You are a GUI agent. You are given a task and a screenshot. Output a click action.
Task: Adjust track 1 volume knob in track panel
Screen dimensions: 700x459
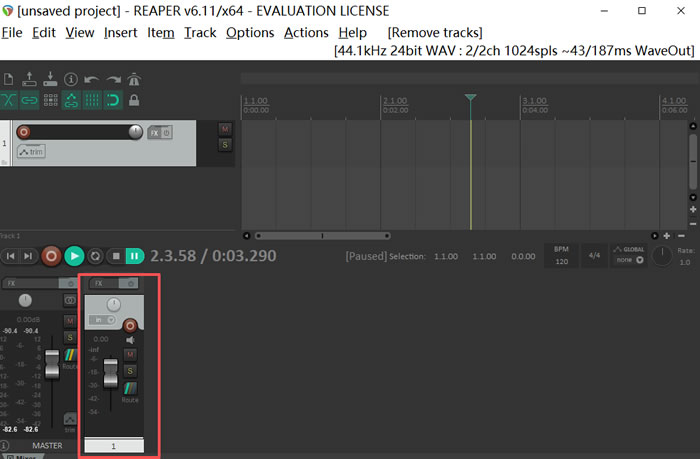tap(135, 132)
